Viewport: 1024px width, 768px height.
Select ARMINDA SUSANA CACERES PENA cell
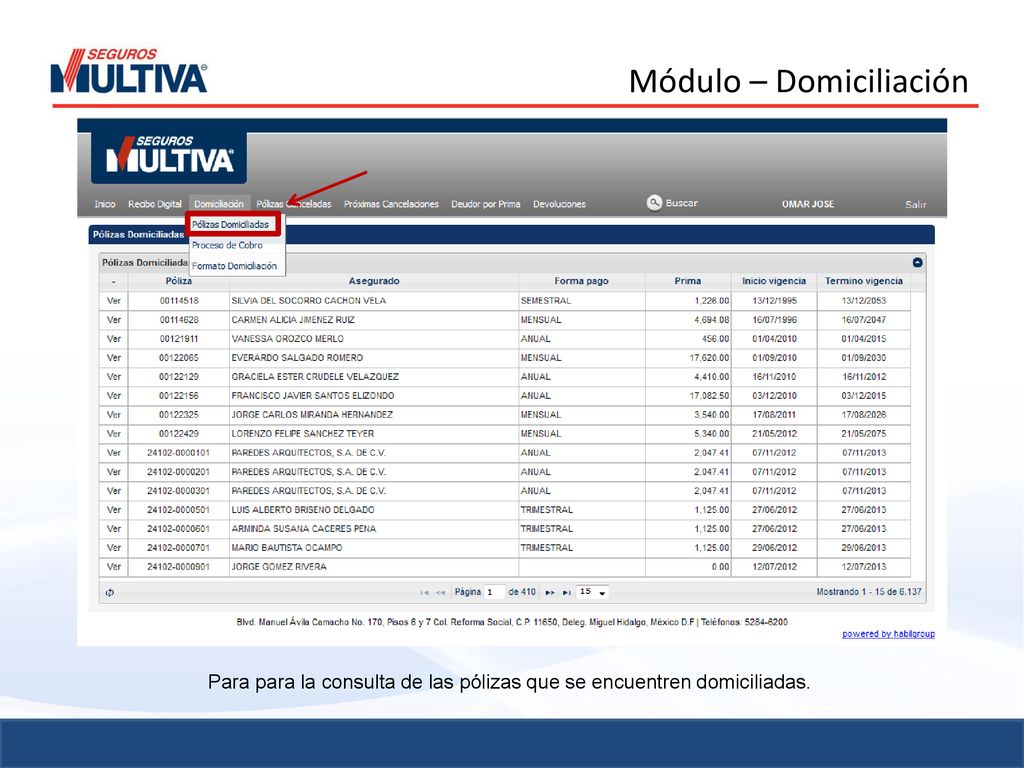[374, 528]
